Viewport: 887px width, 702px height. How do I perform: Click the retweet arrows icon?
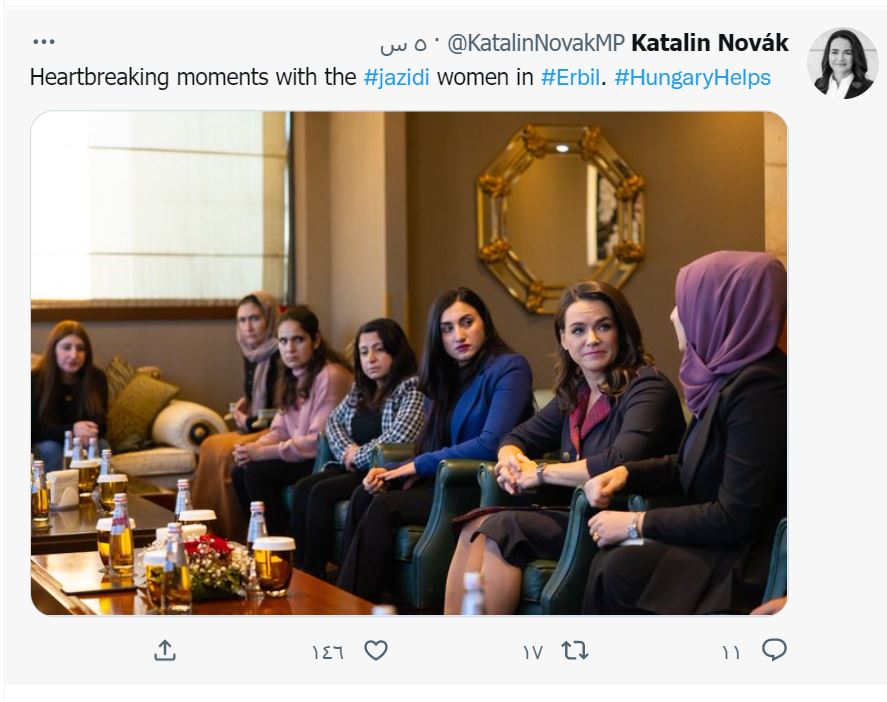point(575,651)
